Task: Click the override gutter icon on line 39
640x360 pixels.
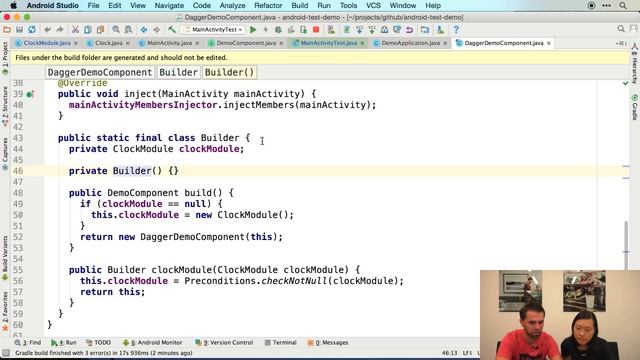Action: coord(30,94)
